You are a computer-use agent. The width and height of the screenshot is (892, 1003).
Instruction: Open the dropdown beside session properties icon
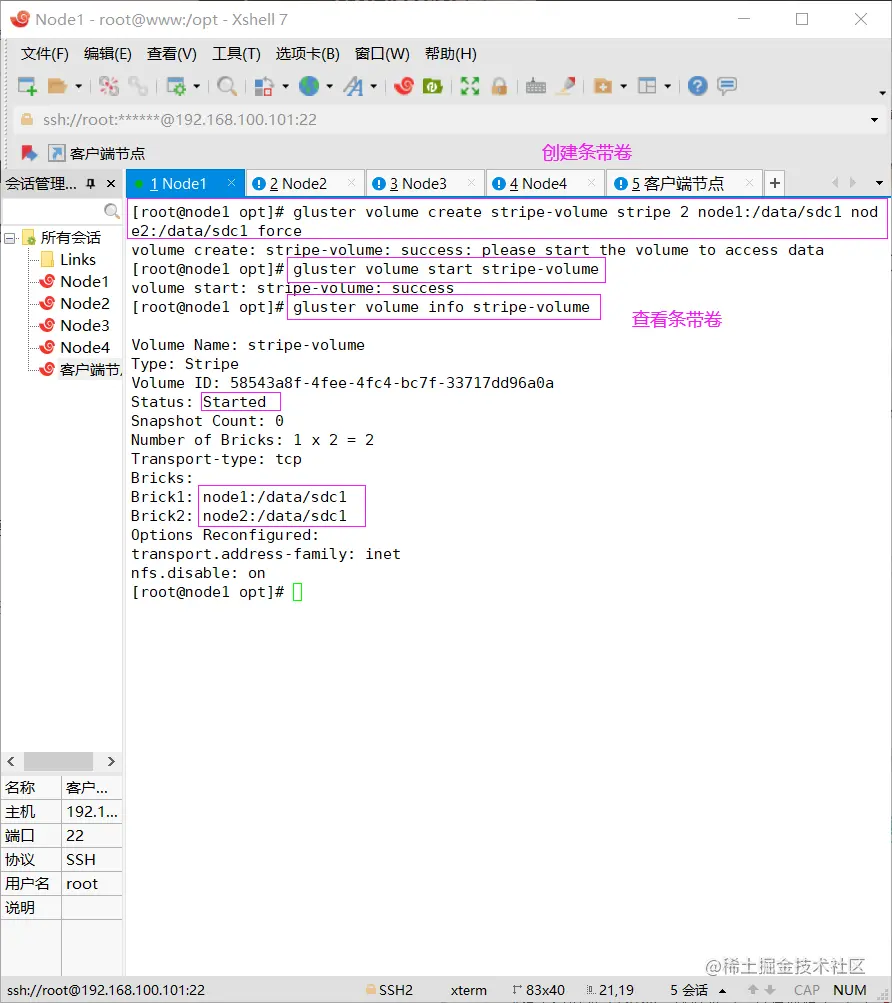coord(196,86)
